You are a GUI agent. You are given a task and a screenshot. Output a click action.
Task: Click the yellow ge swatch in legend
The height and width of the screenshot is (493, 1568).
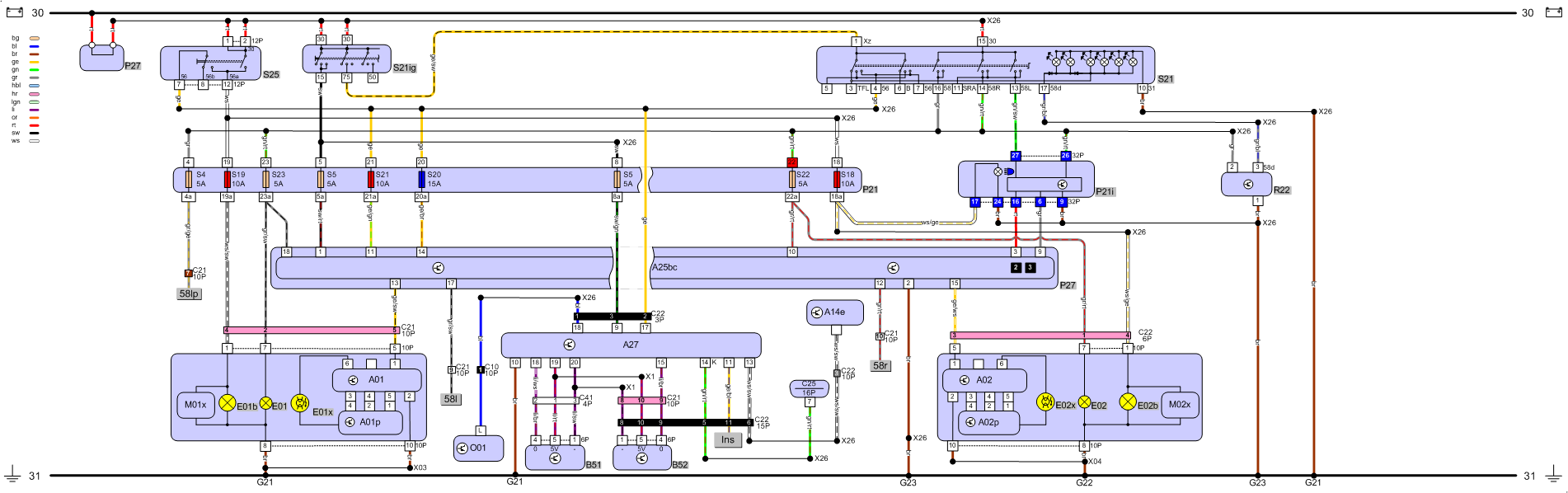(x=35, y=62)
